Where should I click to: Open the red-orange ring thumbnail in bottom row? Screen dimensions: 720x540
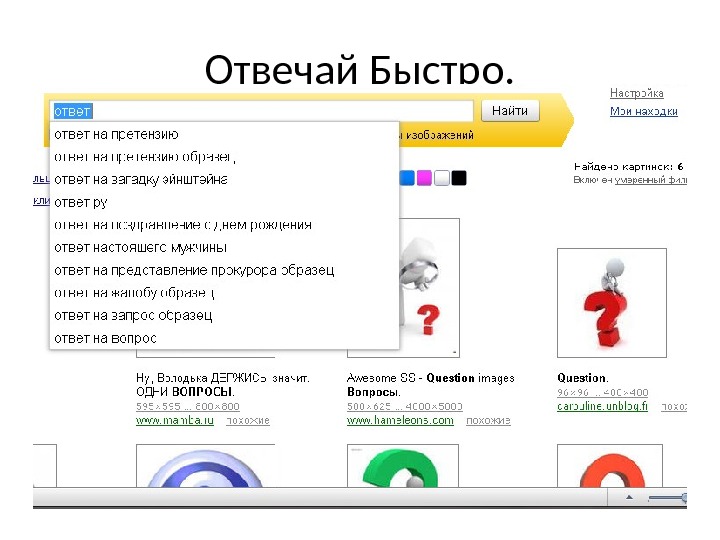[x=610, y=466]
